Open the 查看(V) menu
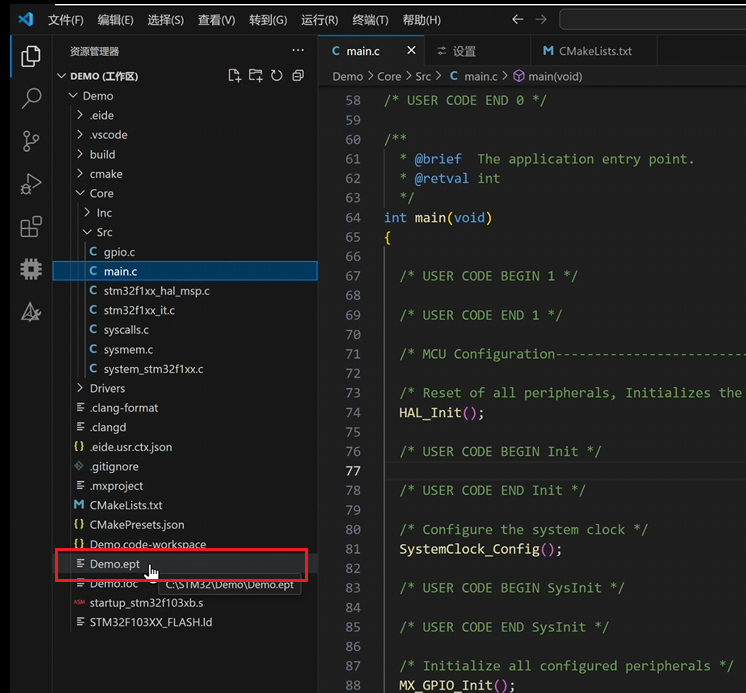This screenshot has height=693, width=746. (216, 20)
